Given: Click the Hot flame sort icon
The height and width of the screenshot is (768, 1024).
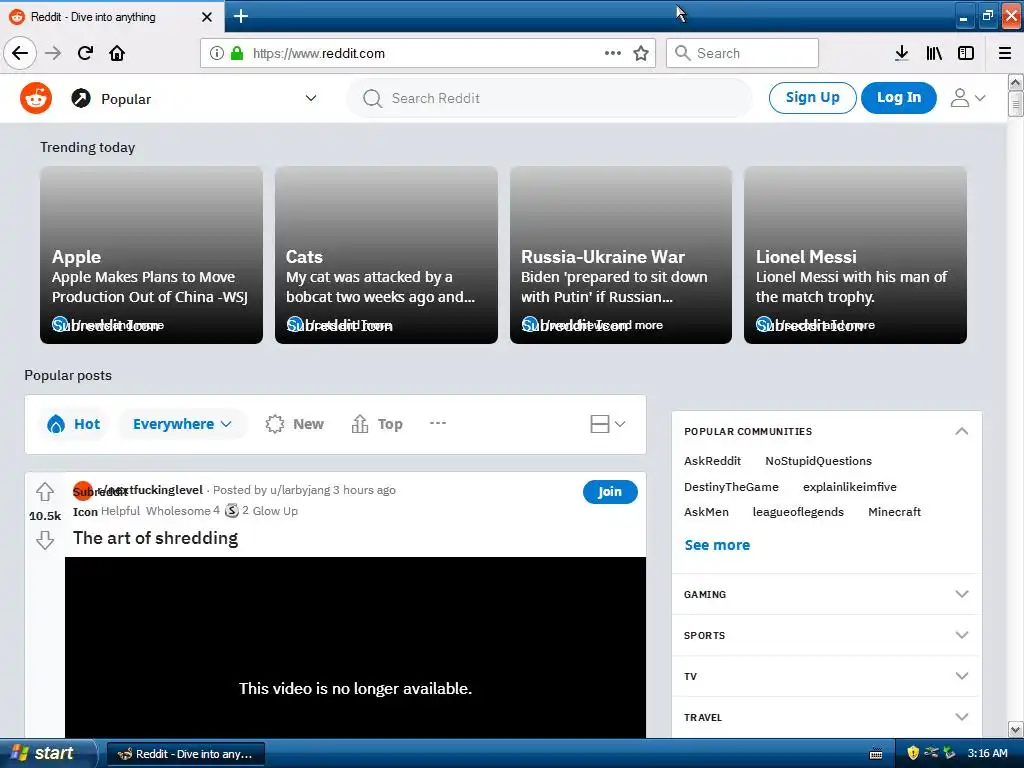Looking at the screenshot, I should [x=56, y=424].
